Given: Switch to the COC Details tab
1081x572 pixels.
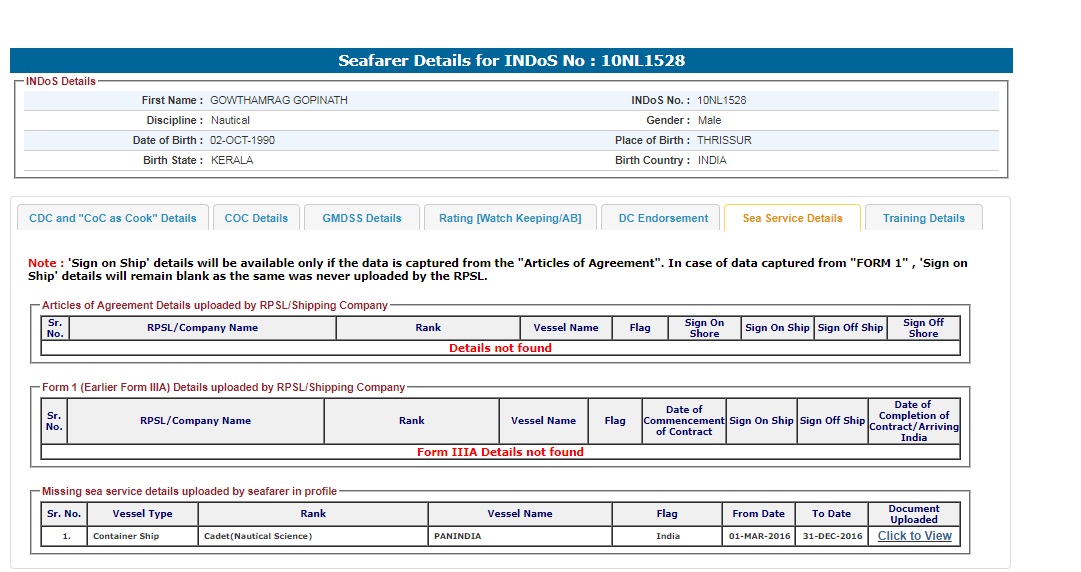Looking at the screenshot, I should [256, 218].
